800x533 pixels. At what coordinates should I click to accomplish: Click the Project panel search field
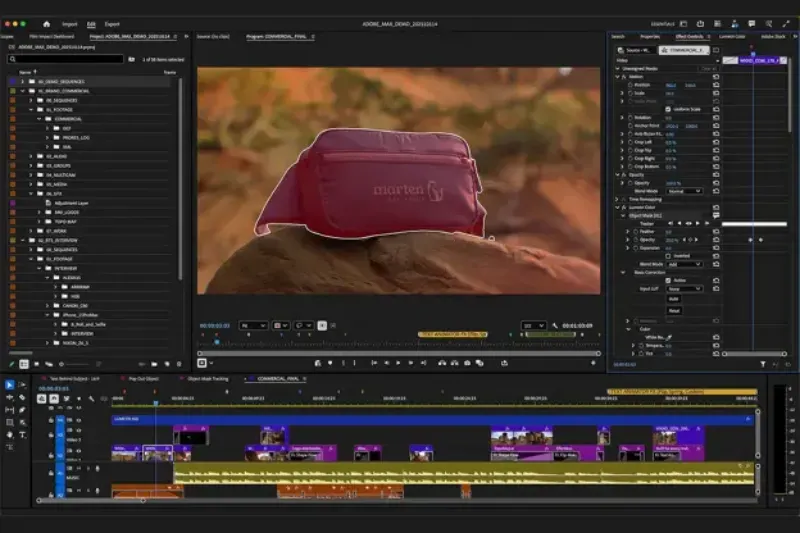point(66,59)
